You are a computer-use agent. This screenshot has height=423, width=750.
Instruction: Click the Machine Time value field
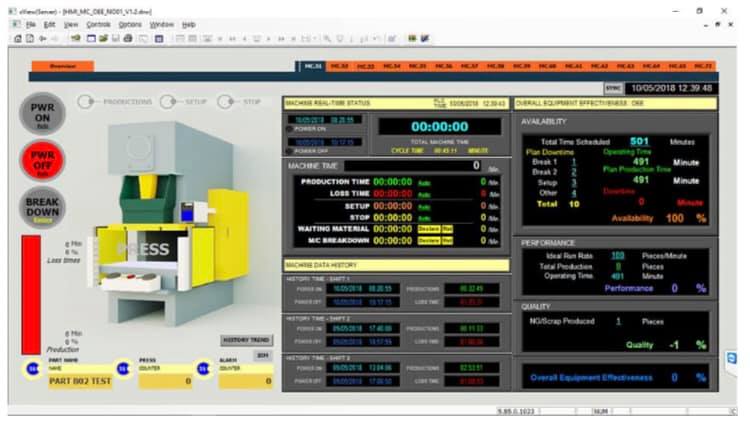coord(413,166)
